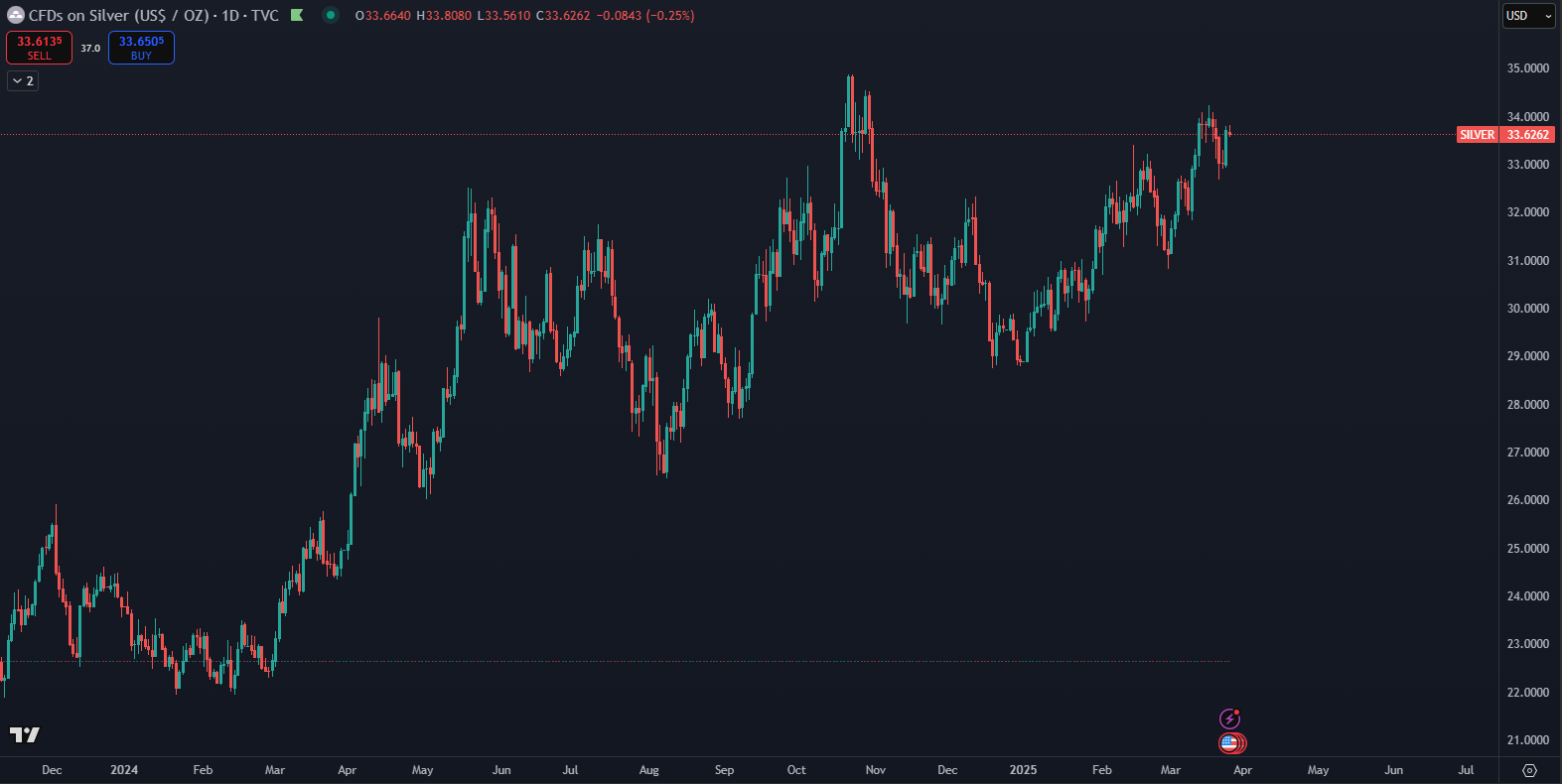1562x784 pixels.
Task: Click the 30.0000 price scale level
Action: point(1527,309)
